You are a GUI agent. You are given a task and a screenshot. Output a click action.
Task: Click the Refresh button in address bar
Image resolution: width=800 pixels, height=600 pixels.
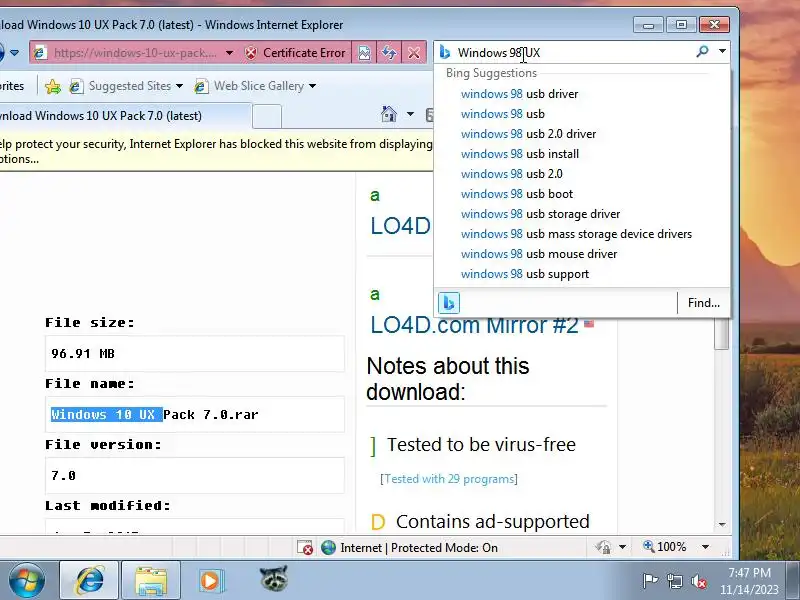pyautogui.click(x=389, y=53)
